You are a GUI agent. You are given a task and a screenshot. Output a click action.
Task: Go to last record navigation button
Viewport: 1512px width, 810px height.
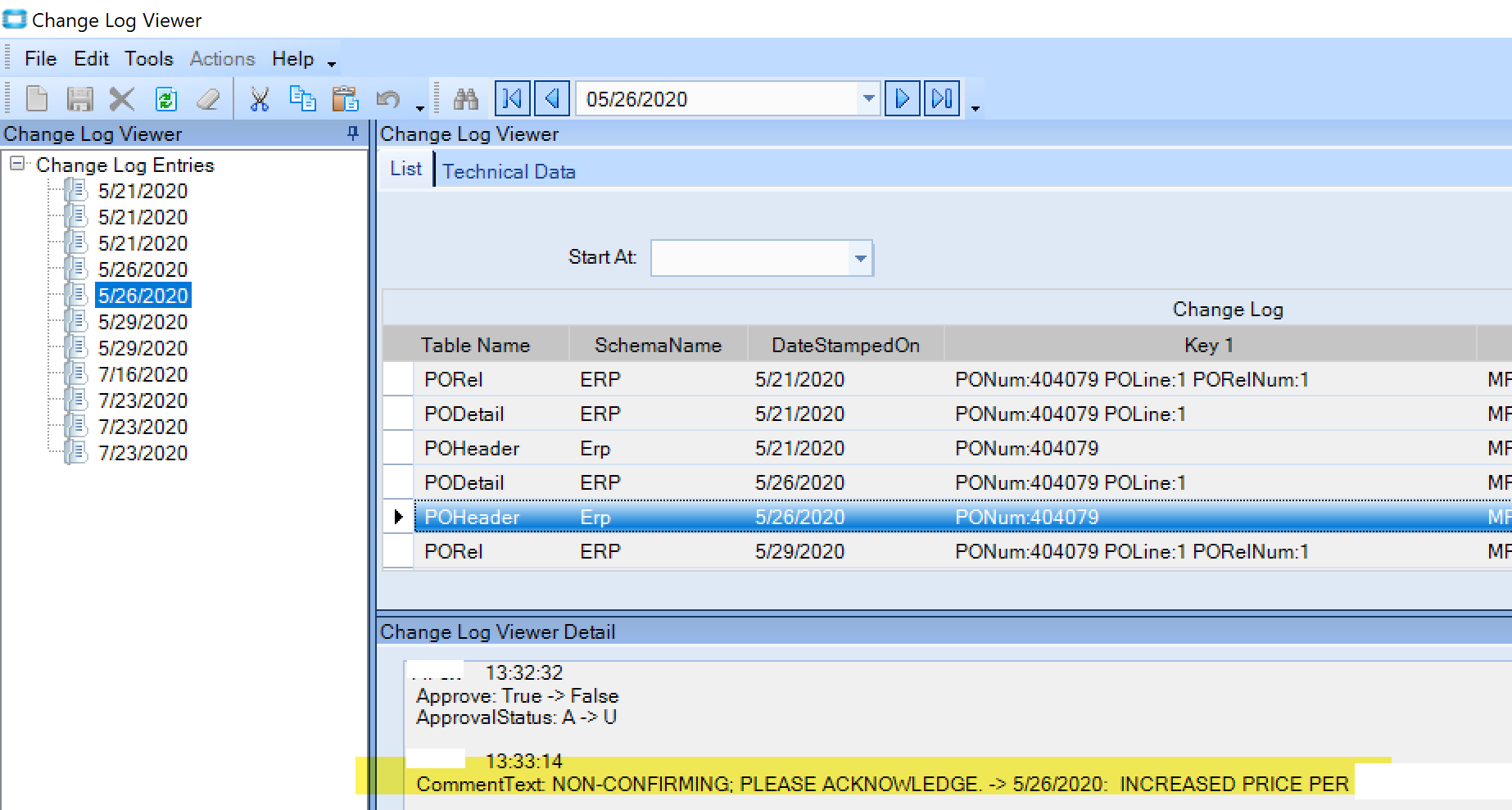click(x=942, y=99)
